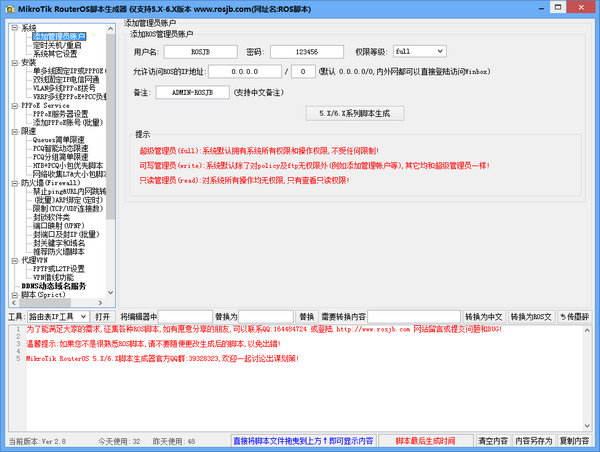Image resolution: width=600 pixels, height=452 pixels.
Task: Select VLAN多线PPPoE拨号 tree item
Action: (64, 88)
